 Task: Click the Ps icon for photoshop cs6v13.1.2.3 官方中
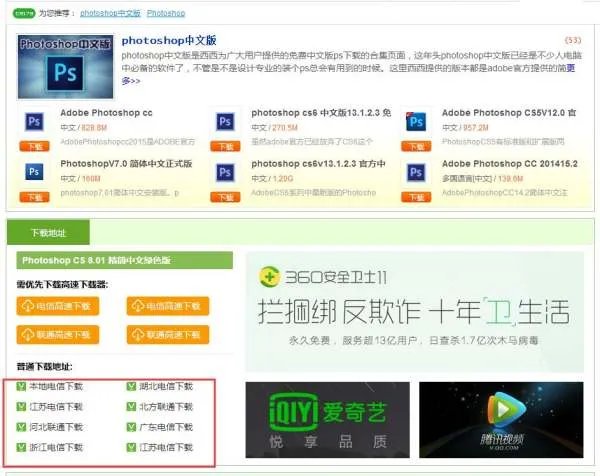pyautogui.click(x=225, y=173)
